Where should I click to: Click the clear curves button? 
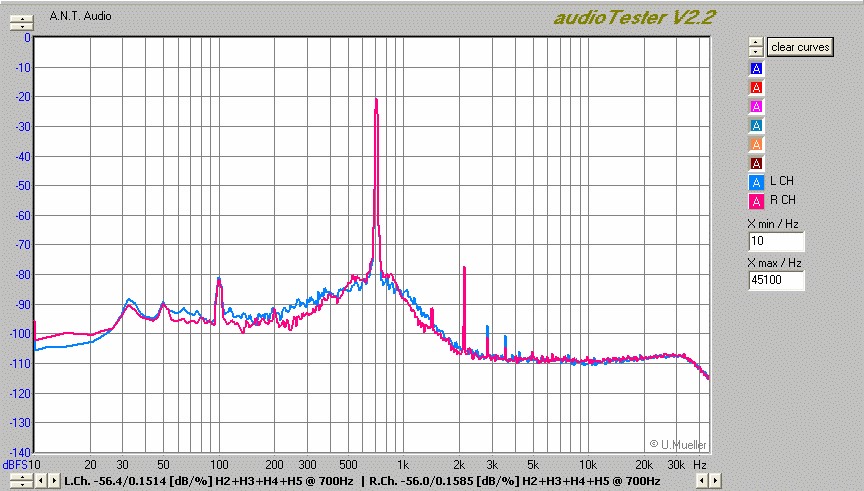pos(800,47)
